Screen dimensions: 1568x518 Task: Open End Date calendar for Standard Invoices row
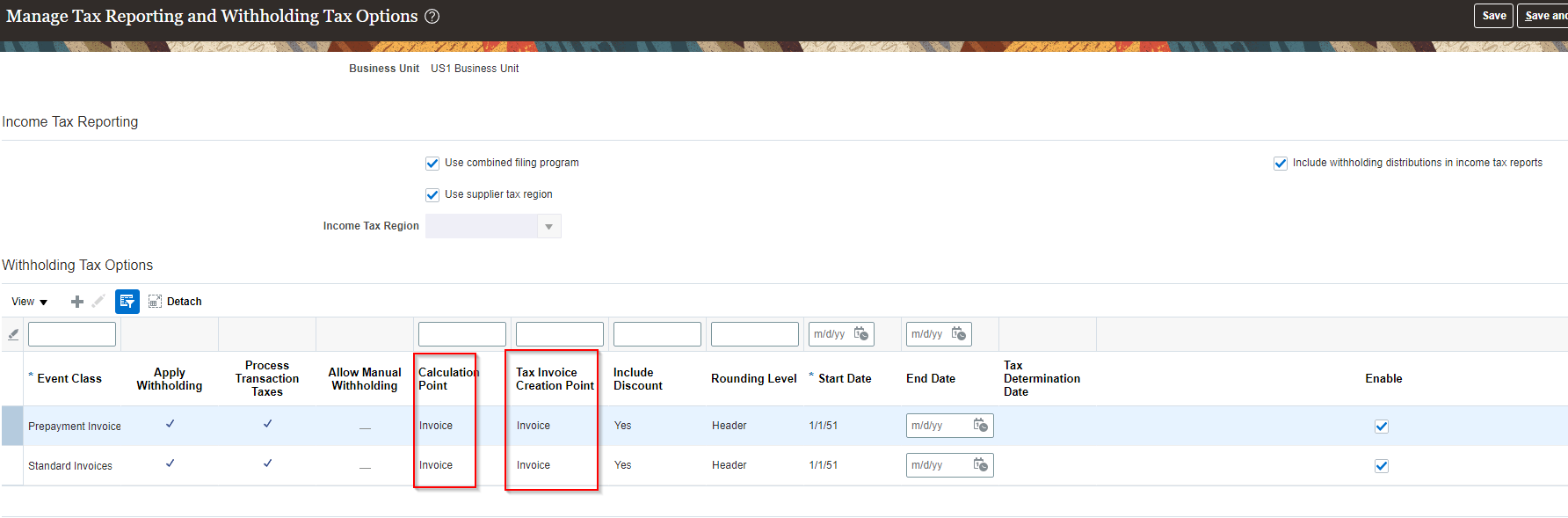click(981, 465)
